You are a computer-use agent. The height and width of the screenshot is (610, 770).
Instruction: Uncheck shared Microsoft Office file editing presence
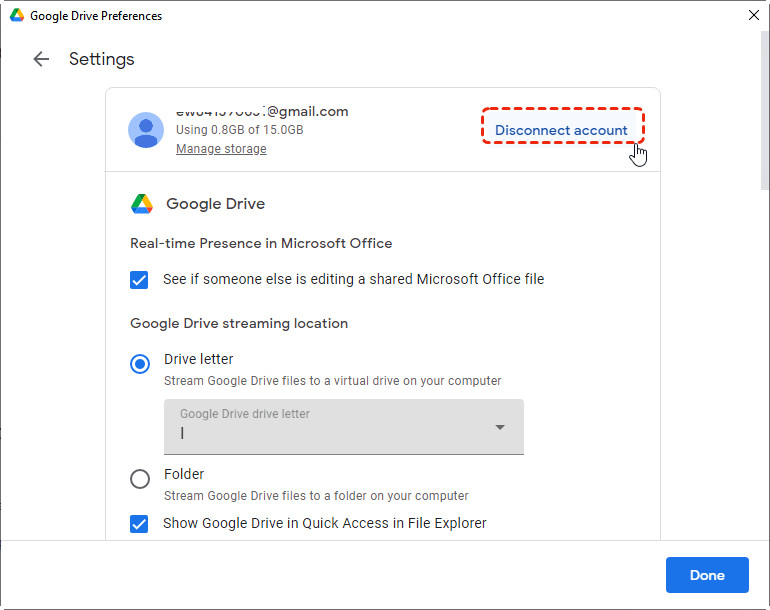[139, 280]
